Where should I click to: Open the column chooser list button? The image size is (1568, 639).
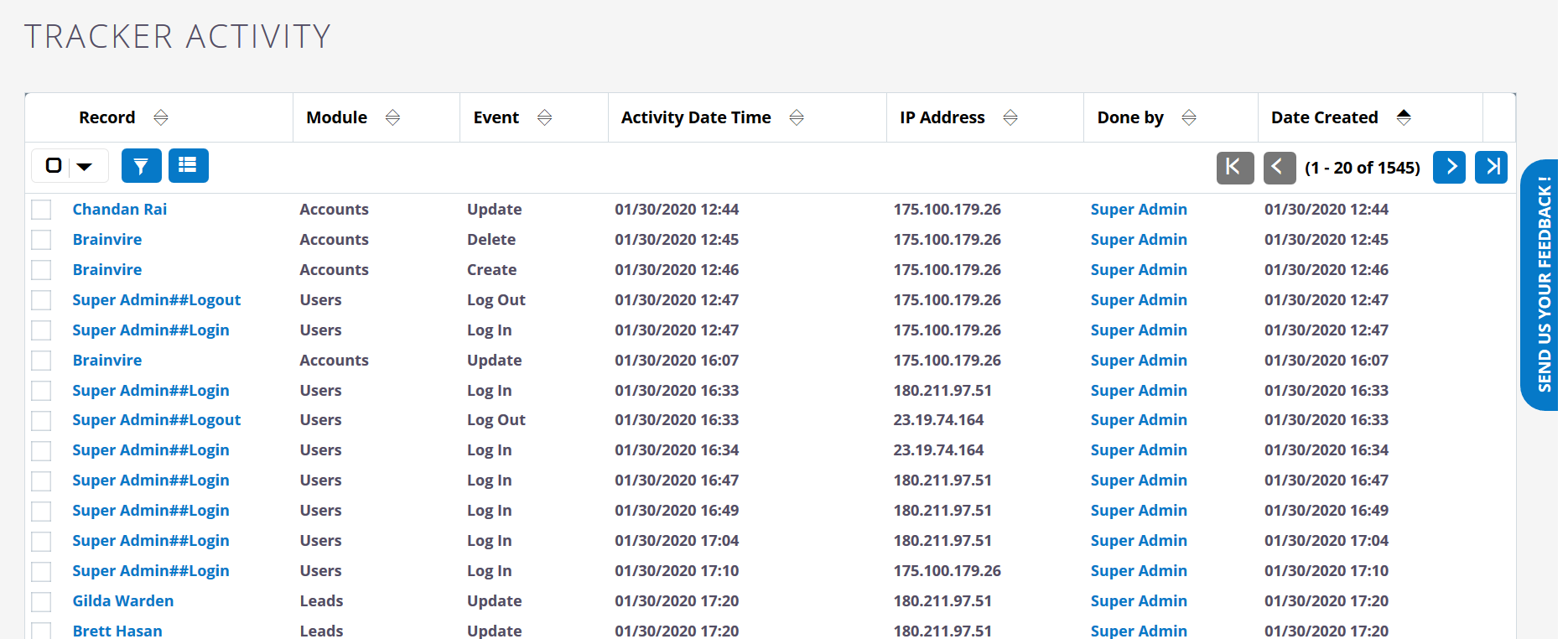pos(188,166)
